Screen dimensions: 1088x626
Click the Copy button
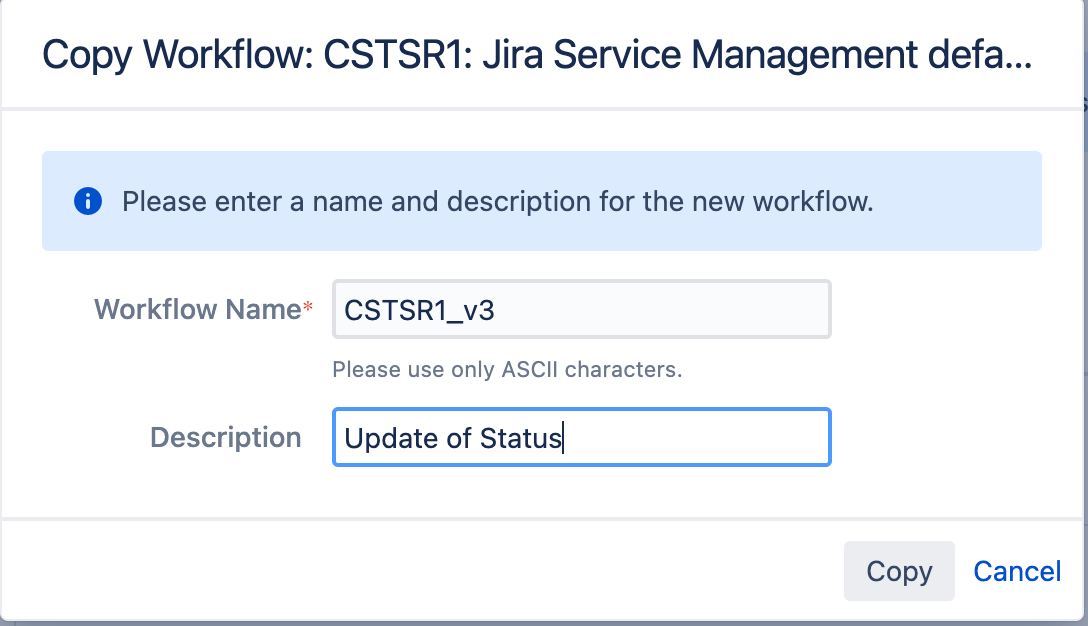[899, 571]
